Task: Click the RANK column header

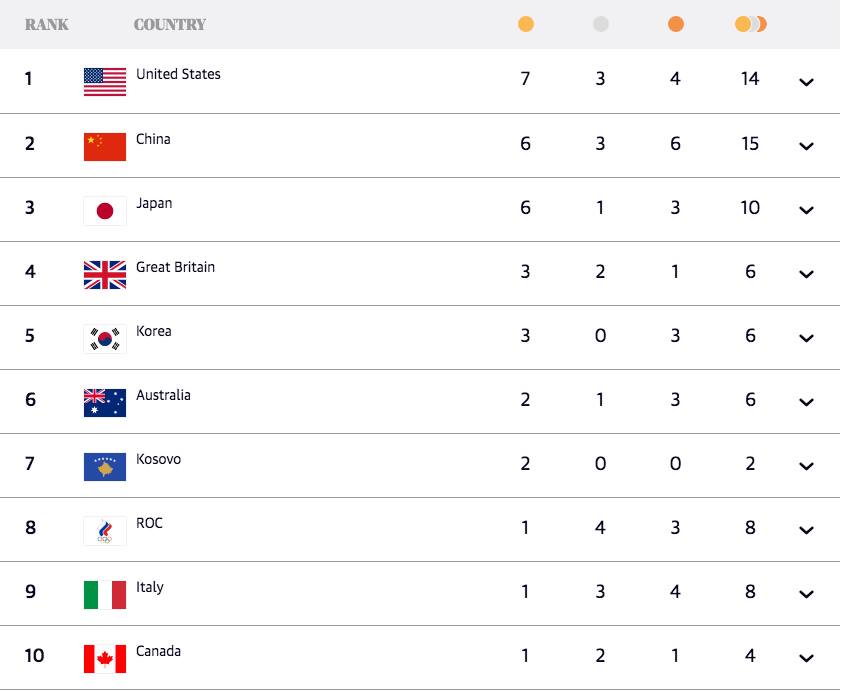Action: pos(47,24)
